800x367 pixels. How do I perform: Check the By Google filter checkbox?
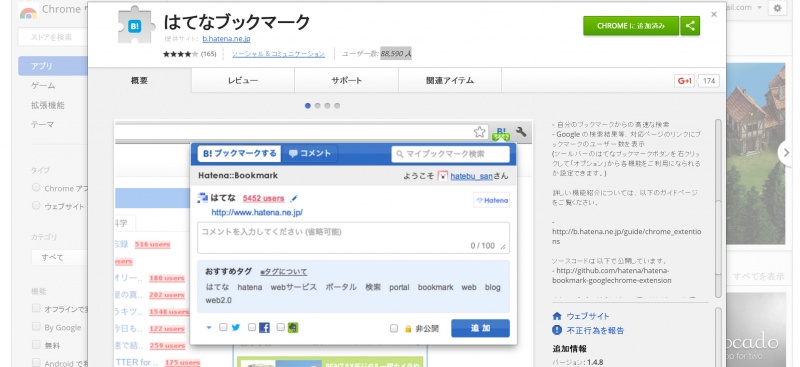click(x=36, y=327)
